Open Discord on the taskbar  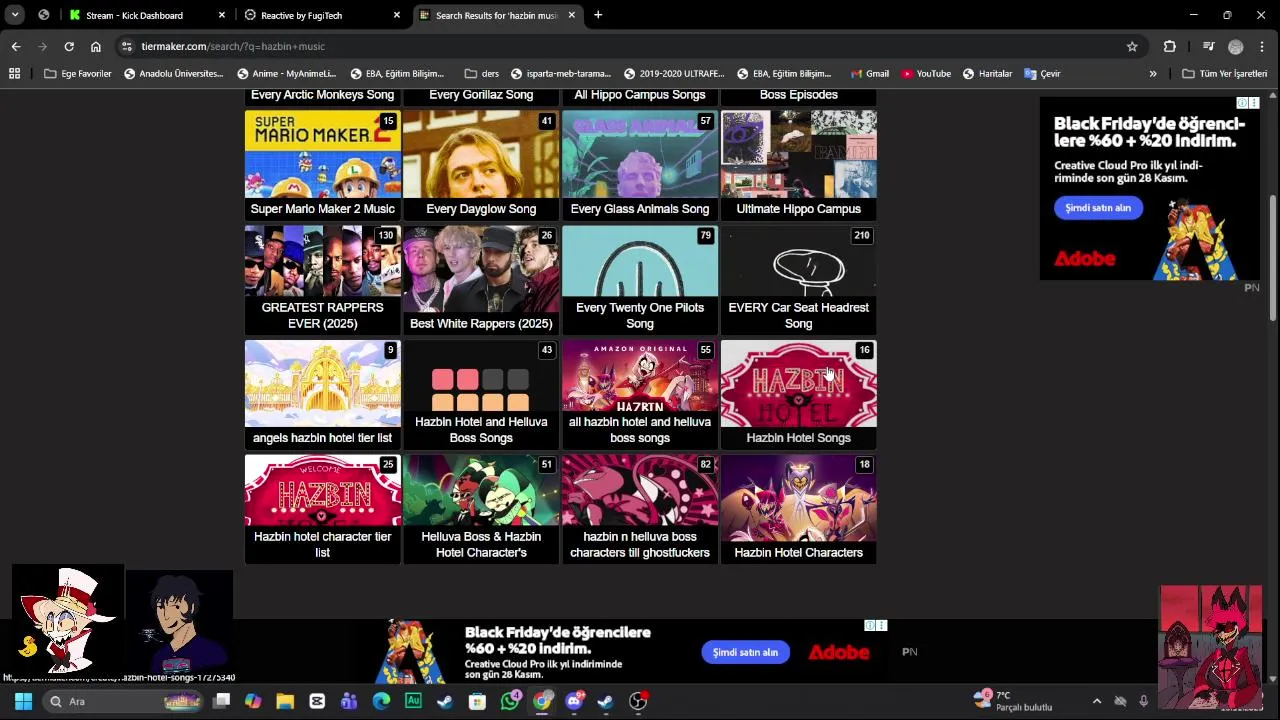574,701
